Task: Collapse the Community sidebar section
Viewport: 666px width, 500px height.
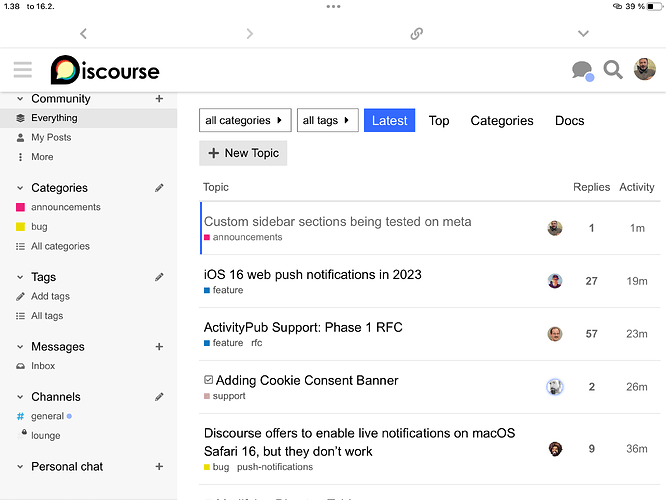Action: pyautogui.click(x=20, y=99)
